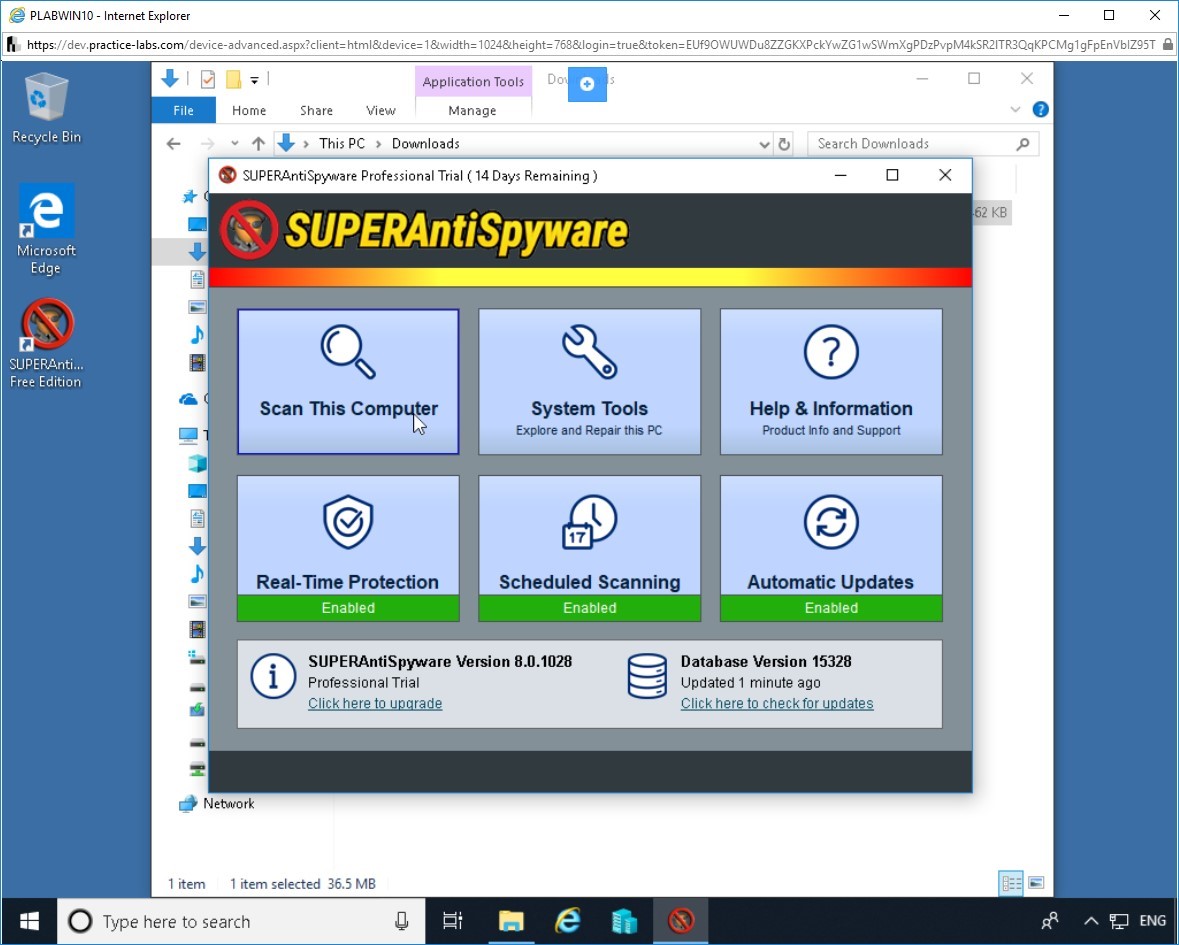Viewport: 1179px width, 945px height.
Task: Open the Windows Start menu
Action: click(29, 921)
